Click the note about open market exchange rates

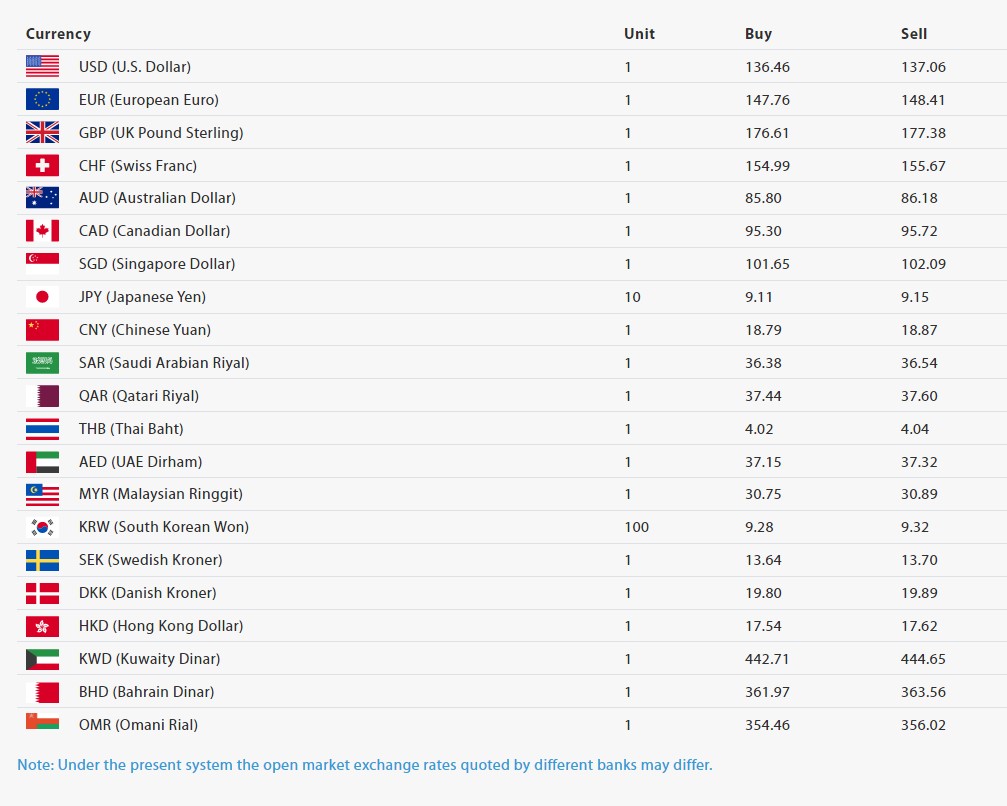coord(365,765)
